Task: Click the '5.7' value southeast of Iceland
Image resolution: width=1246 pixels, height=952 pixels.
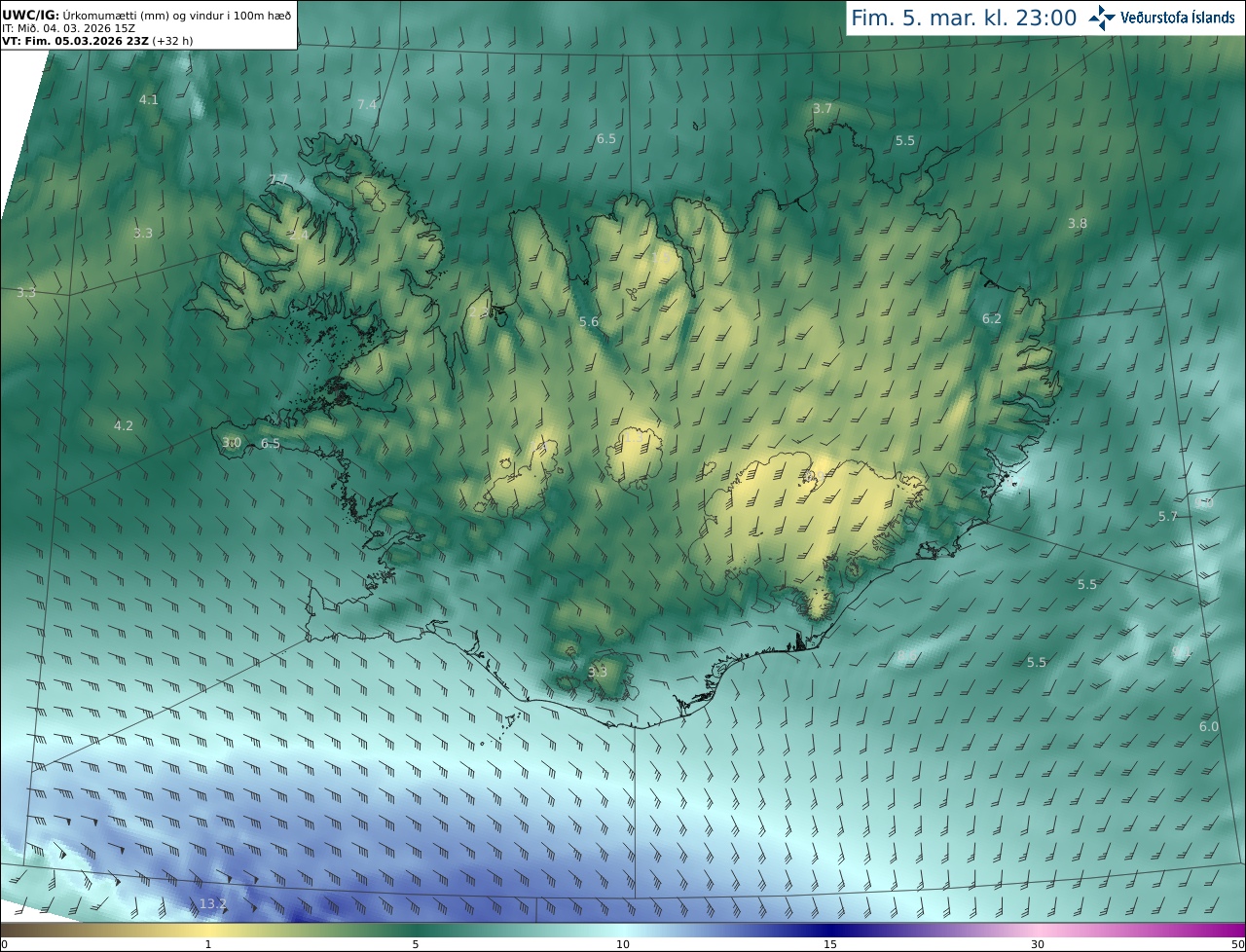Action: [1167, 516]
